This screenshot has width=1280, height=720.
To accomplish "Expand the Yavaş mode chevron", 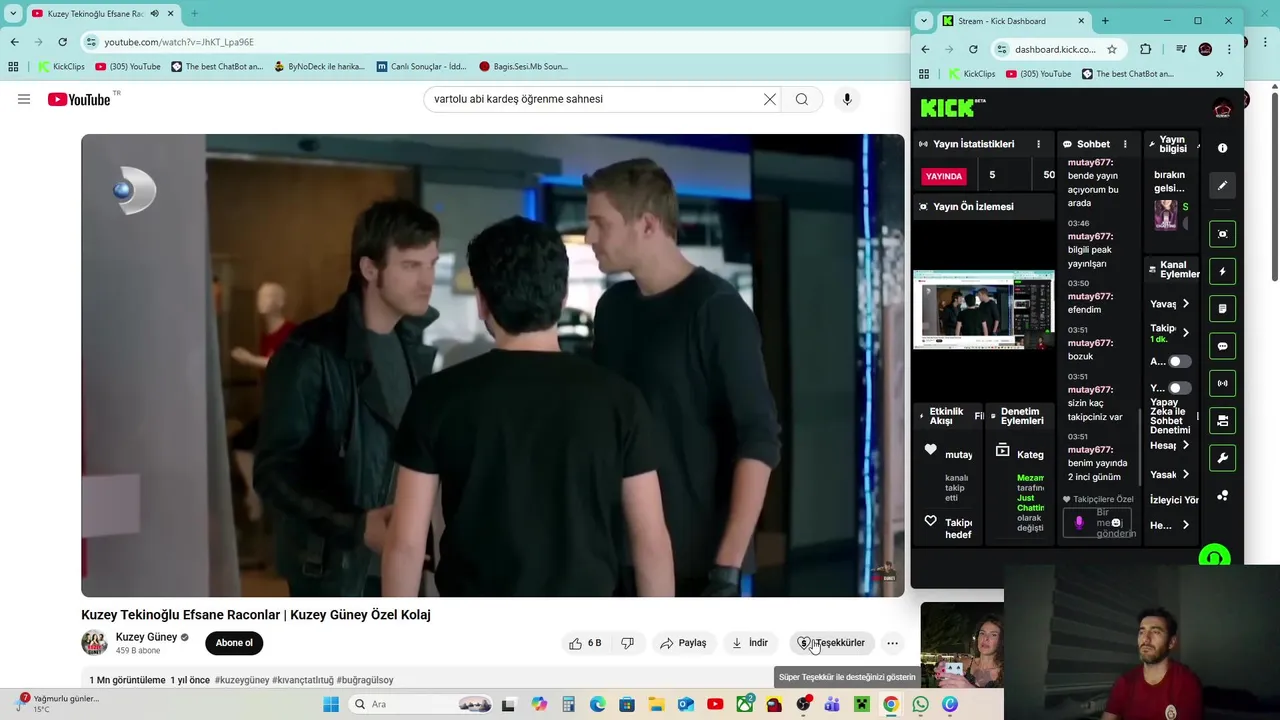I will (1186, 304).
